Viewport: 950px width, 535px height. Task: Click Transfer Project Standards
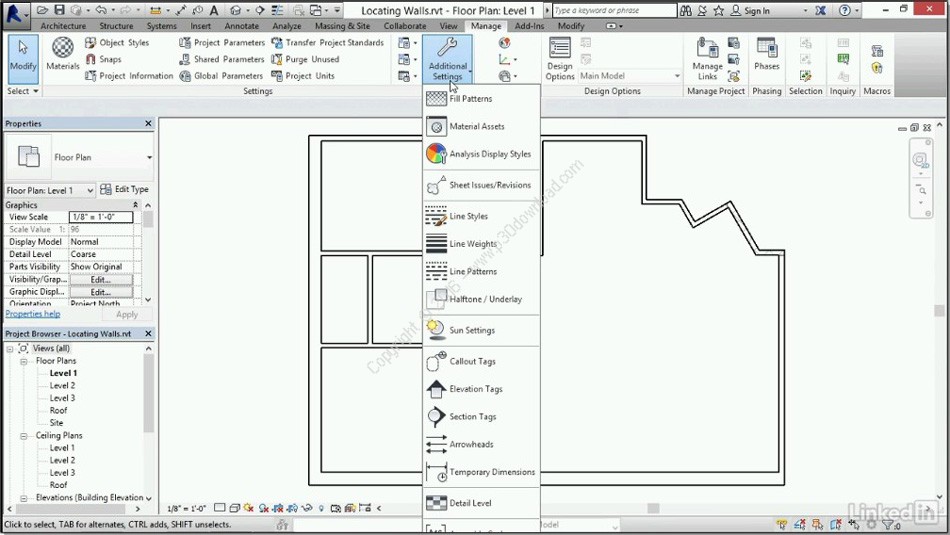327,42
